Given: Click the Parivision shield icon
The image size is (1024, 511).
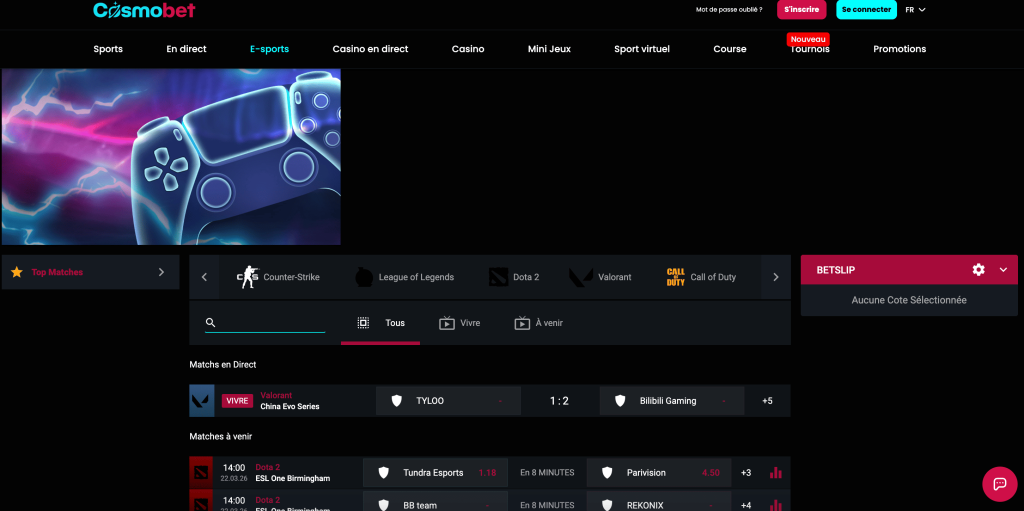Looking at the screenshot, I should 607,472.
